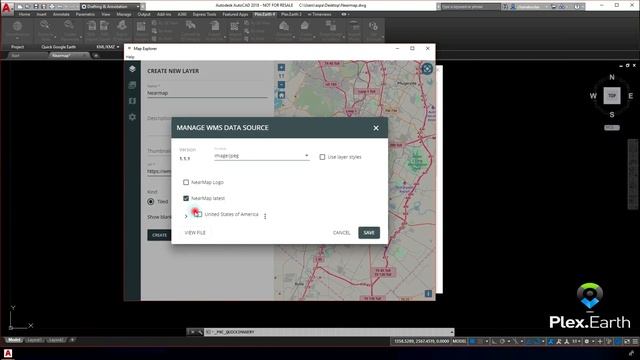Click CANCEL in the WMS dialog
This screenshot has height=360, width=640.
tap(342, 233)
